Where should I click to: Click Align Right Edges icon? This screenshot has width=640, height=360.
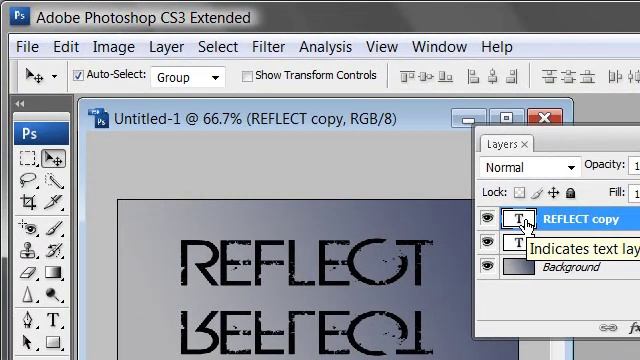click(512, 76)
